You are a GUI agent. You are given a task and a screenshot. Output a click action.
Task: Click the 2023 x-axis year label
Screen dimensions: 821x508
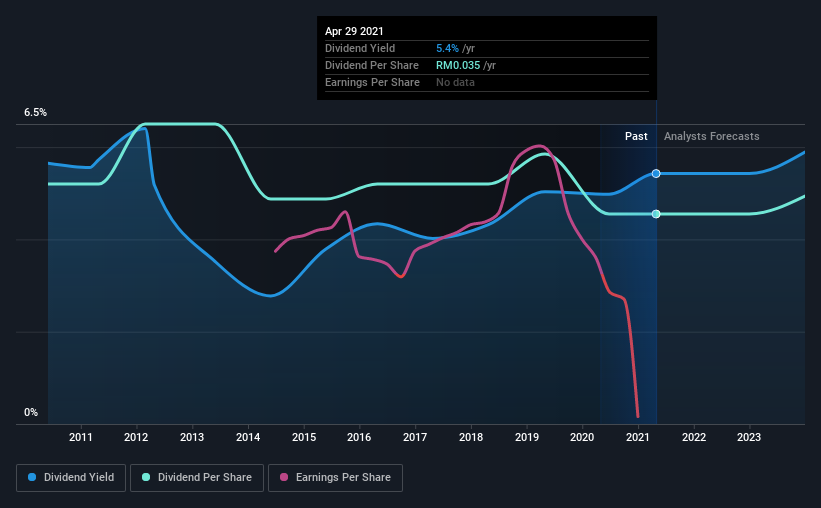click(749, 437)
